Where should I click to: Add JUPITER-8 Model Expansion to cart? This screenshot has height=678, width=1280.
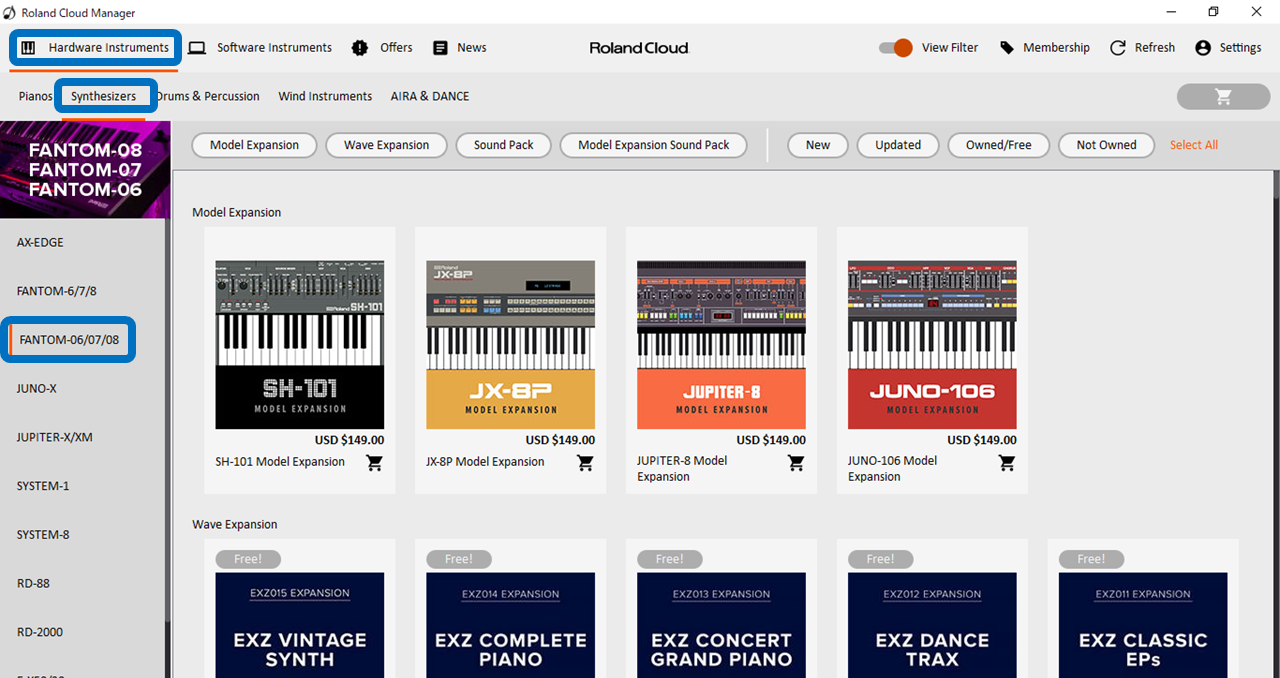pyautogui.click(x=796, y=463)
